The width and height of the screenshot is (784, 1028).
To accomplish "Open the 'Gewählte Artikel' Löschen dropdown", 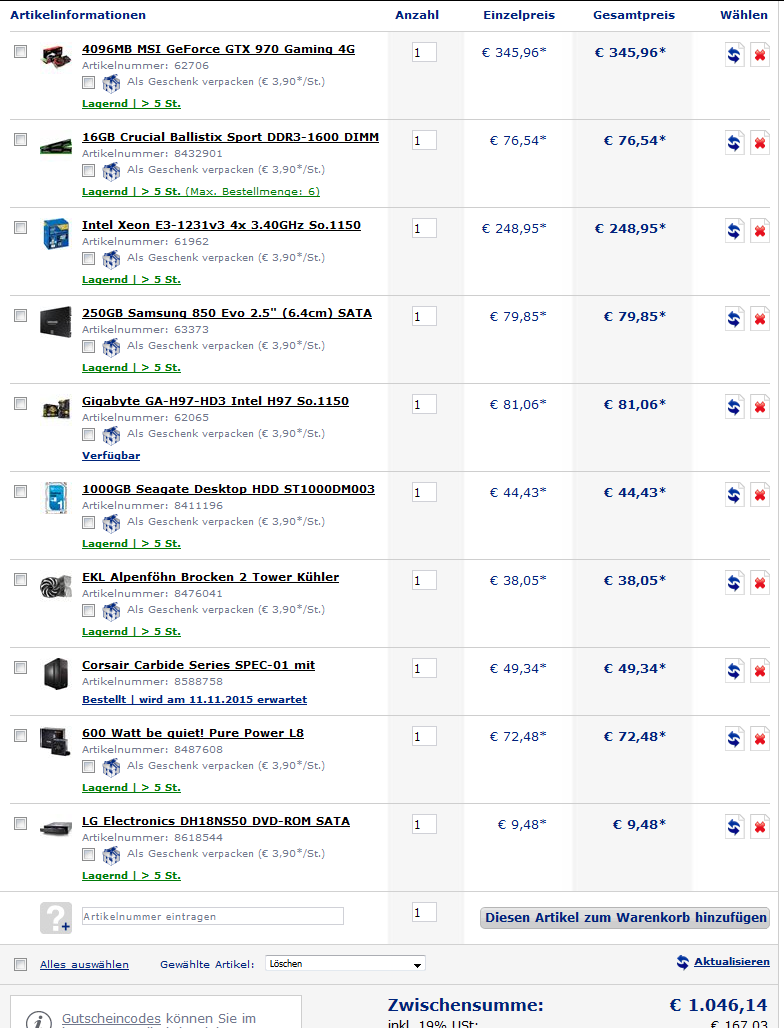I will (x=345, y=964).
